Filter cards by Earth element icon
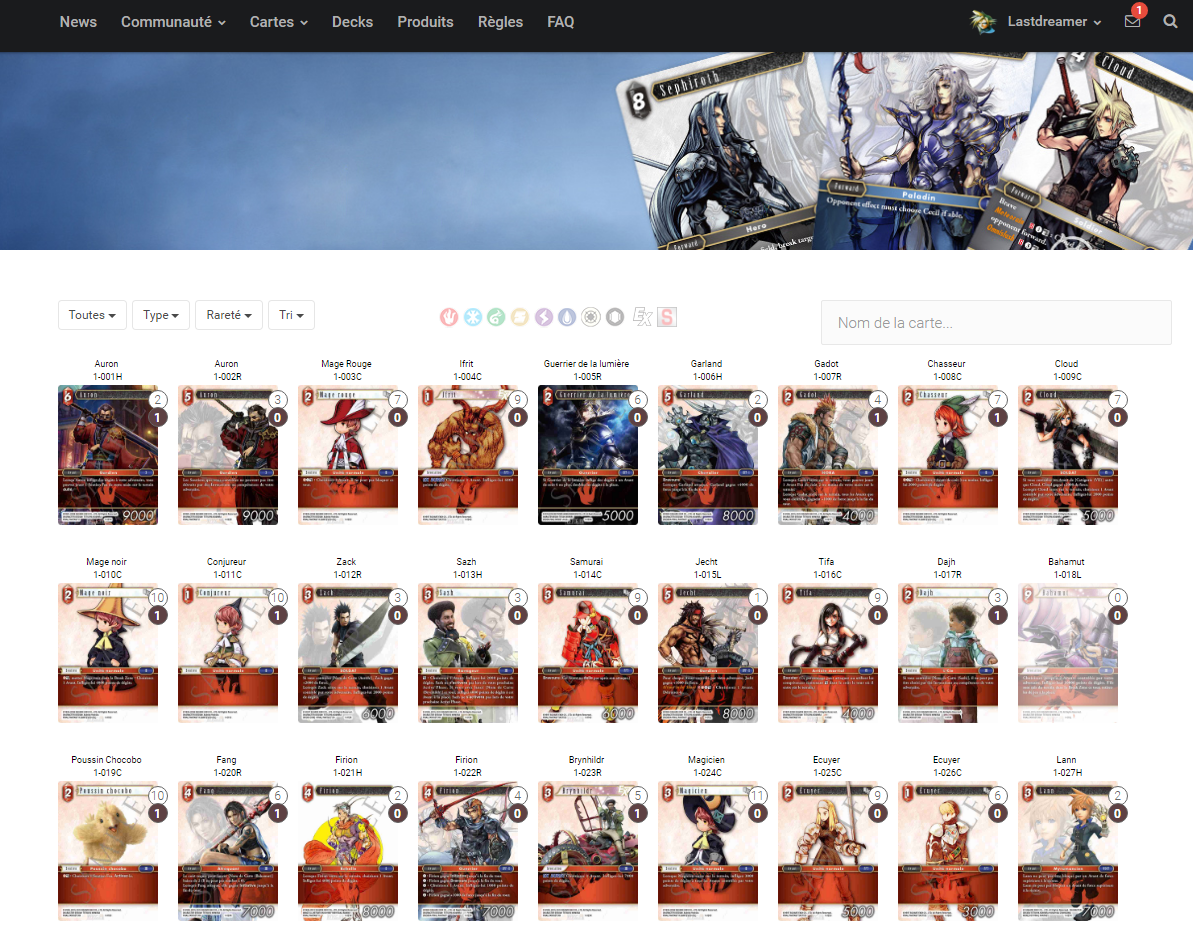Screen dimensions: 1193x938 click(520, 317)
